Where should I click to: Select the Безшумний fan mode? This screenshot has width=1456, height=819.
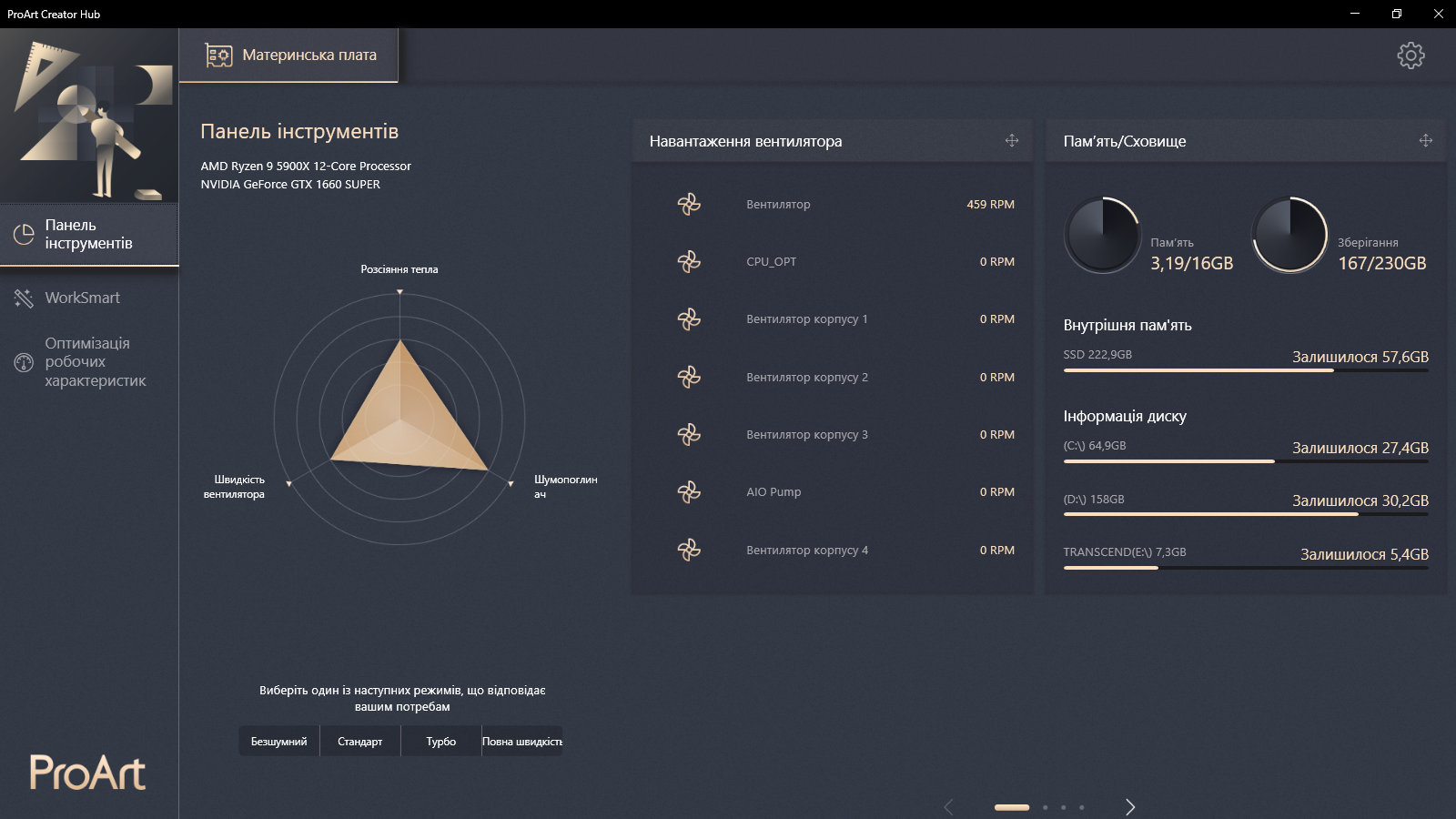pos(279,742)
